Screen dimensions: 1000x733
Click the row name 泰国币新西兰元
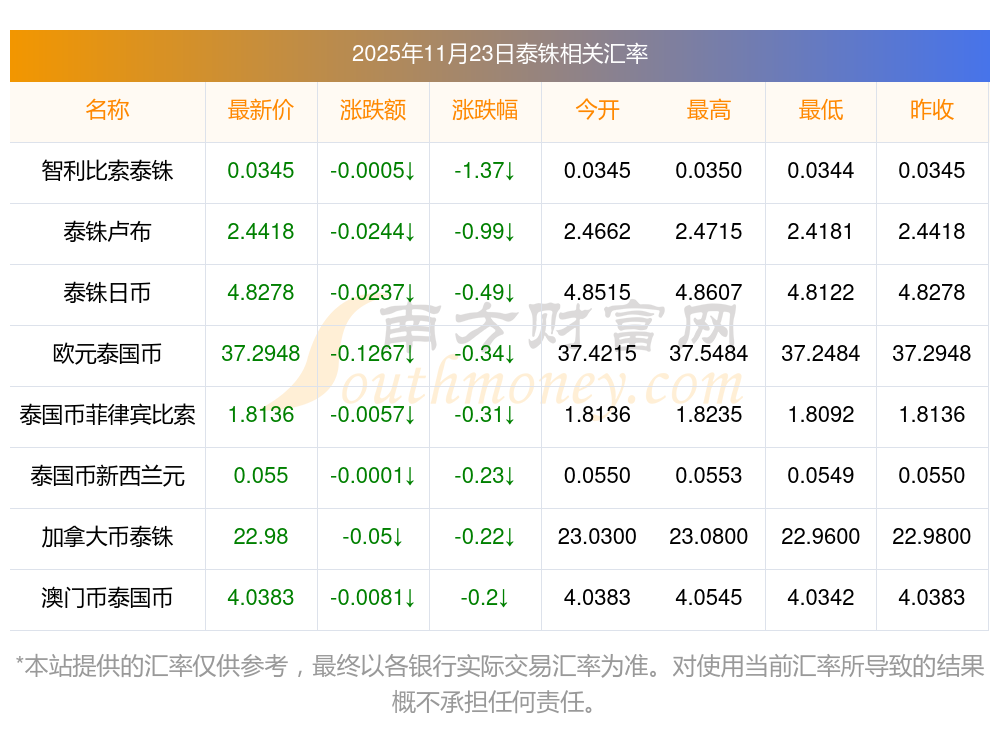coord(107,476)
